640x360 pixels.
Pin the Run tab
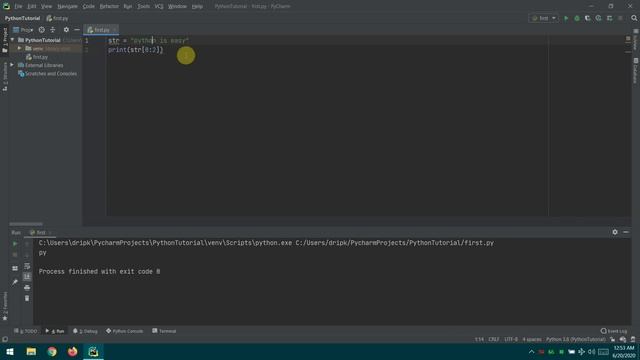pos(15,282)
